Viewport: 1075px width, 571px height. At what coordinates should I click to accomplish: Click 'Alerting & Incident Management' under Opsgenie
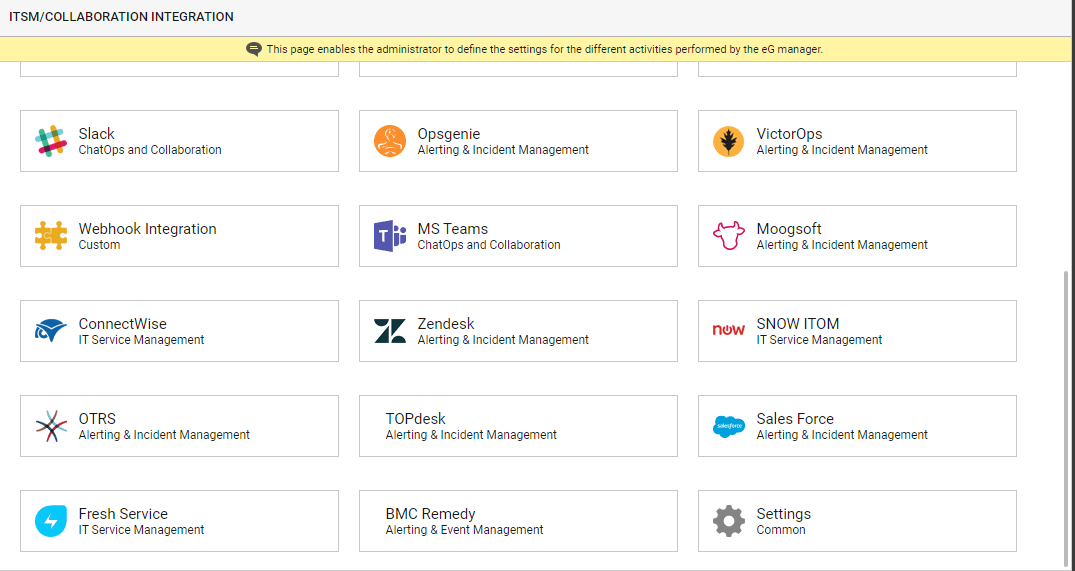tap(503, 149)
